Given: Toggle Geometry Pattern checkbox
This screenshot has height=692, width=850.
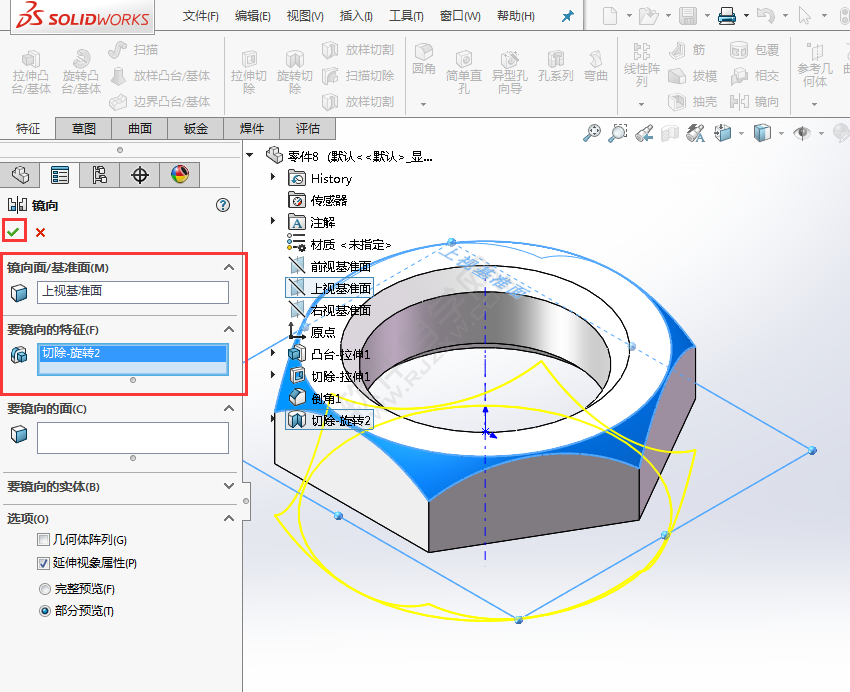Looking at the screenshot, I should coord(43,540).
